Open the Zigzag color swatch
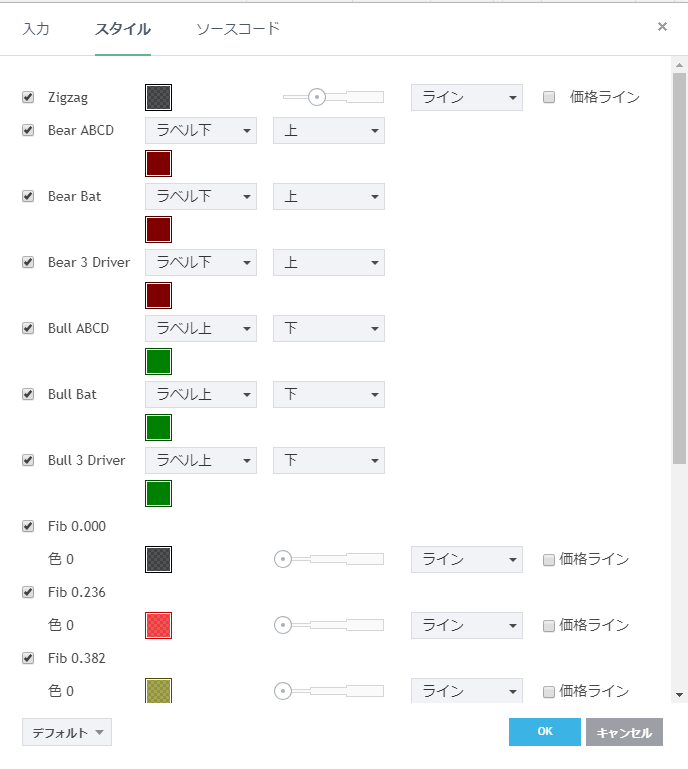The width and height of the screenshot is (688, 769). tap(158, 97)
